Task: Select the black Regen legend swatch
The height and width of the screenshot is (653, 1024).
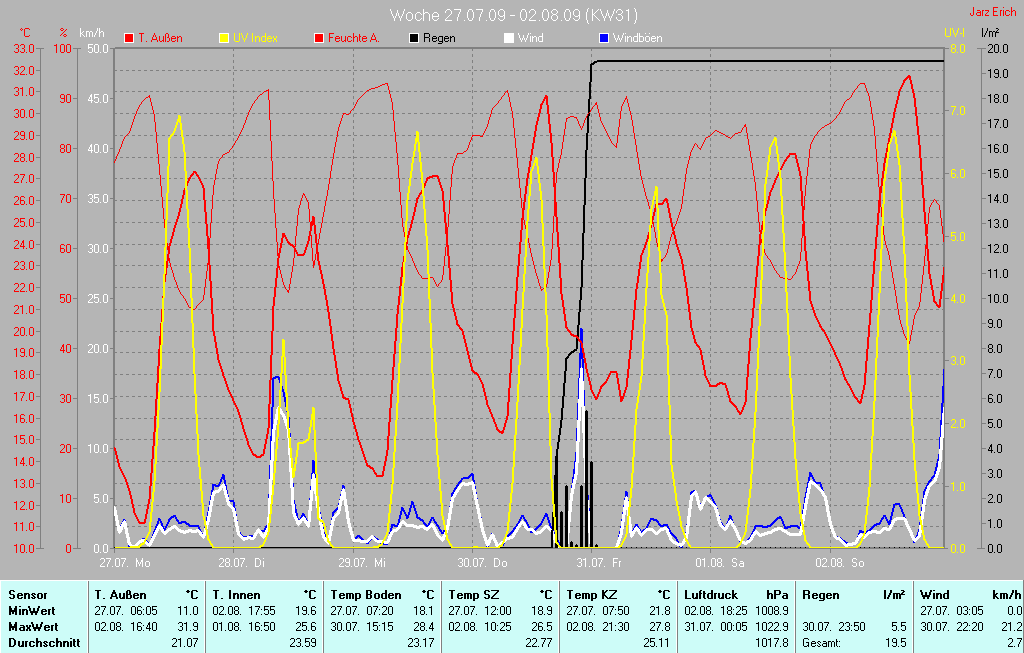Action: click(x=415, y=38)
